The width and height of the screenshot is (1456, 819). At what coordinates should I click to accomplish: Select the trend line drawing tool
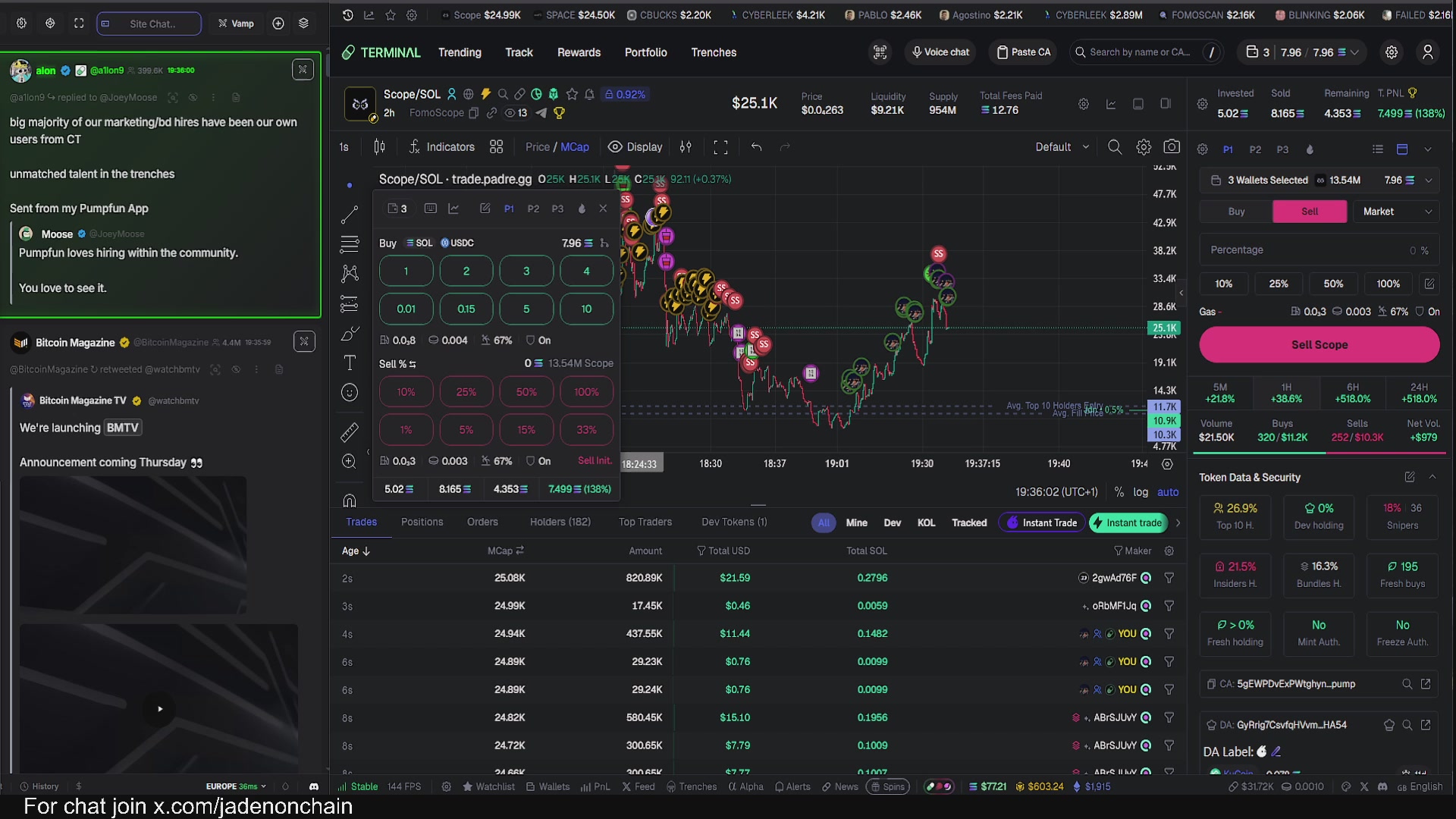(350, 215)
